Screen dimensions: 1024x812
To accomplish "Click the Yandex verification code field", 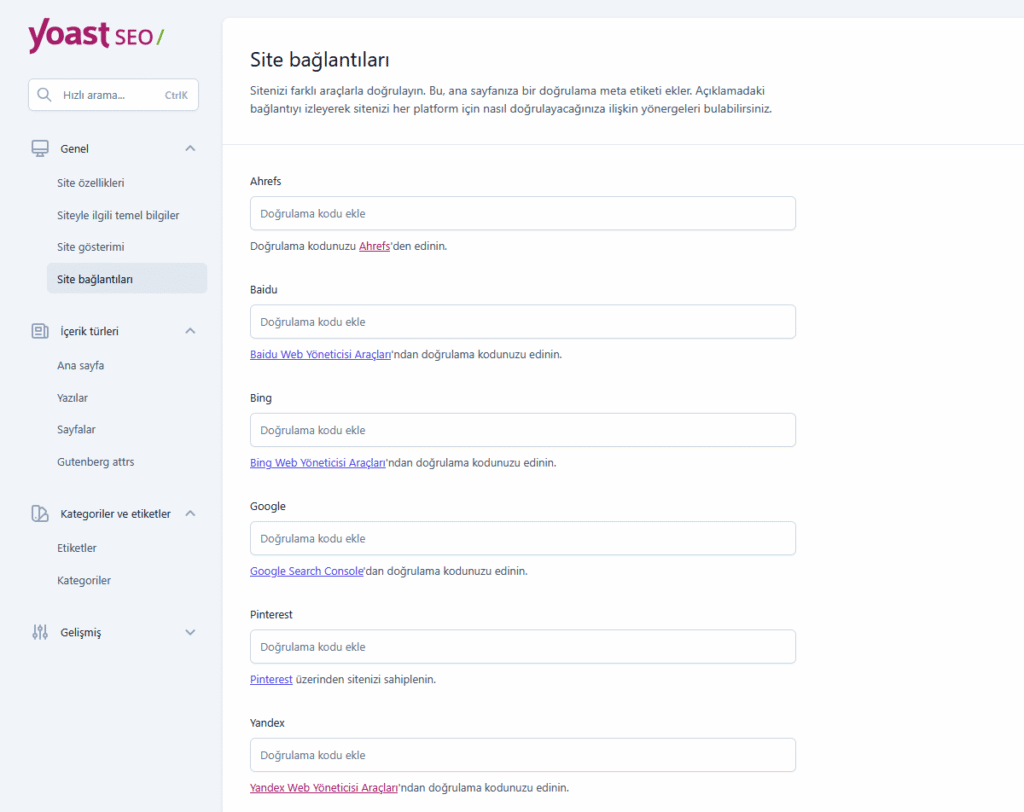I will (522, 755).
